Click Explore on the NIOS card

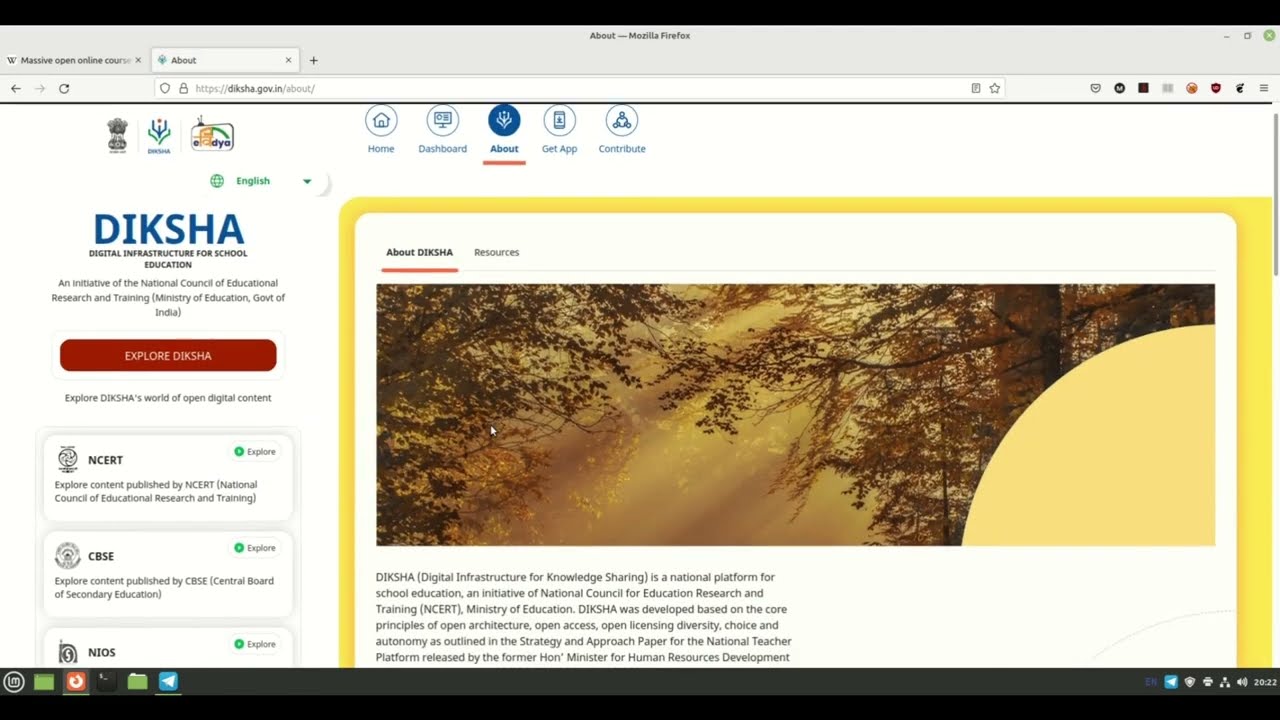click(x=255, y=644)
